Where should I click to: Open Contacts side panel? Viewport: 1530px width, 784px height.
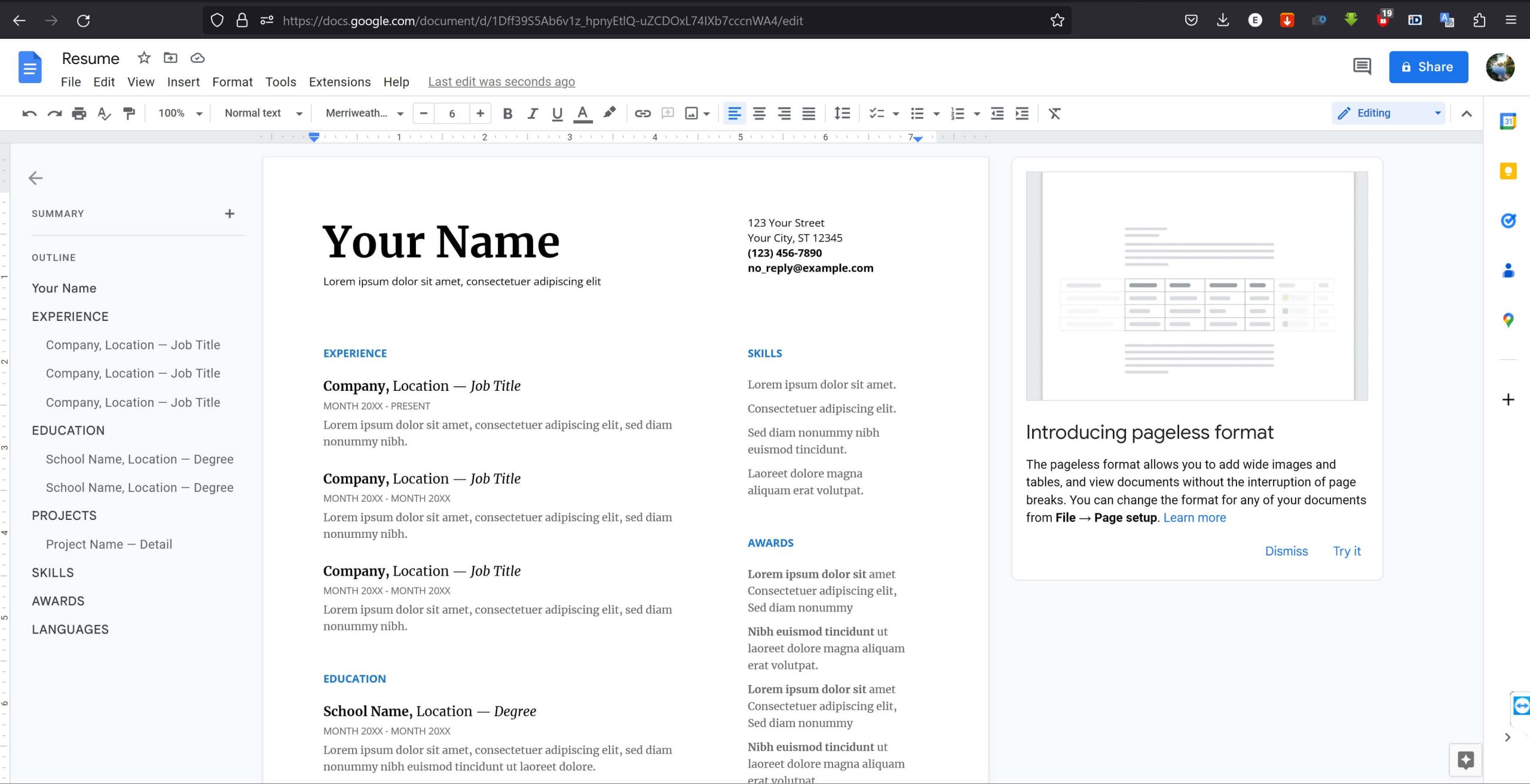tap(1508, 271)
